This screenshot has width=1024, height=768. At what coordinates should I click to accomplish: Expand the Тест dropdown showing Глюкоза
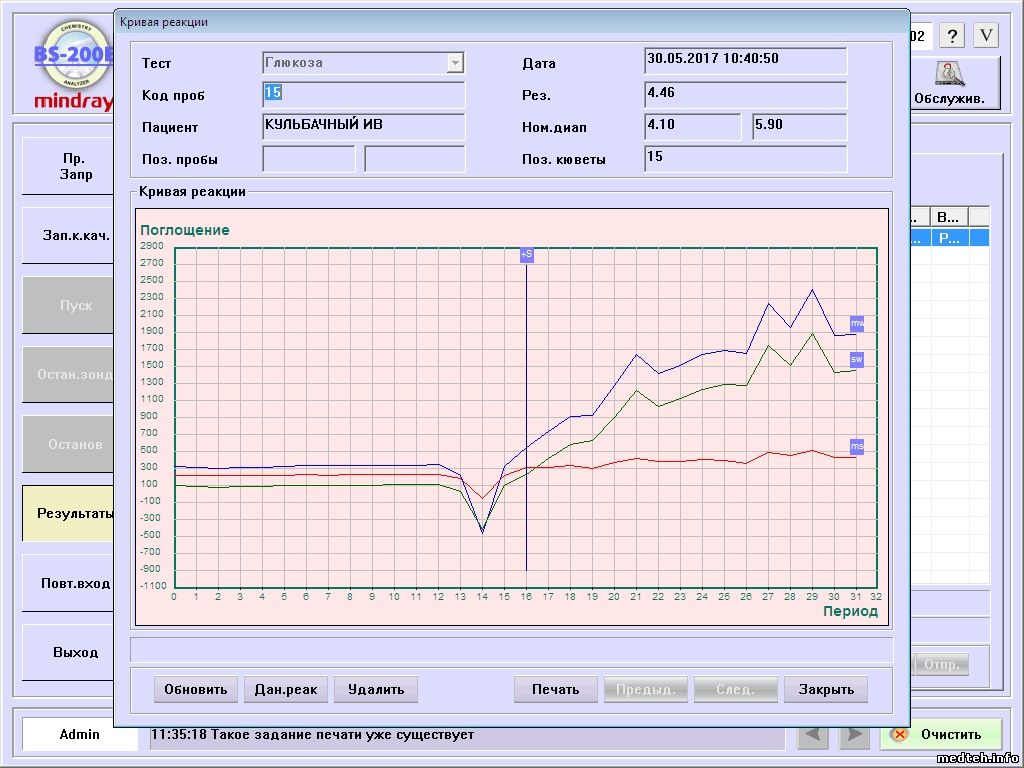(x=455, y=63)
